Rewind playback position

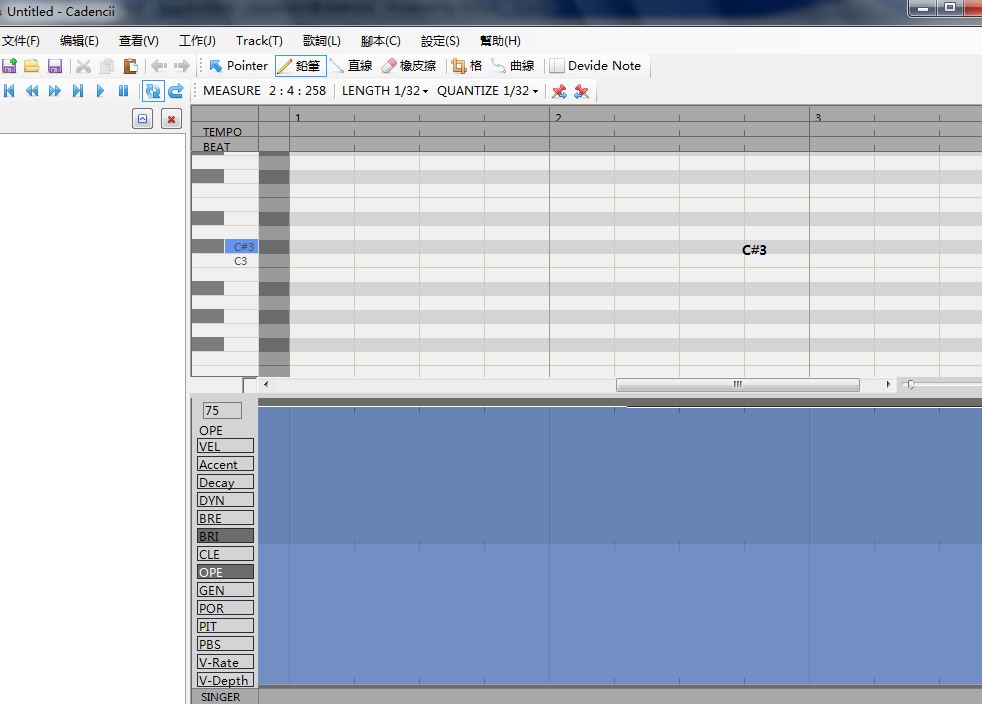coord(32,91)
